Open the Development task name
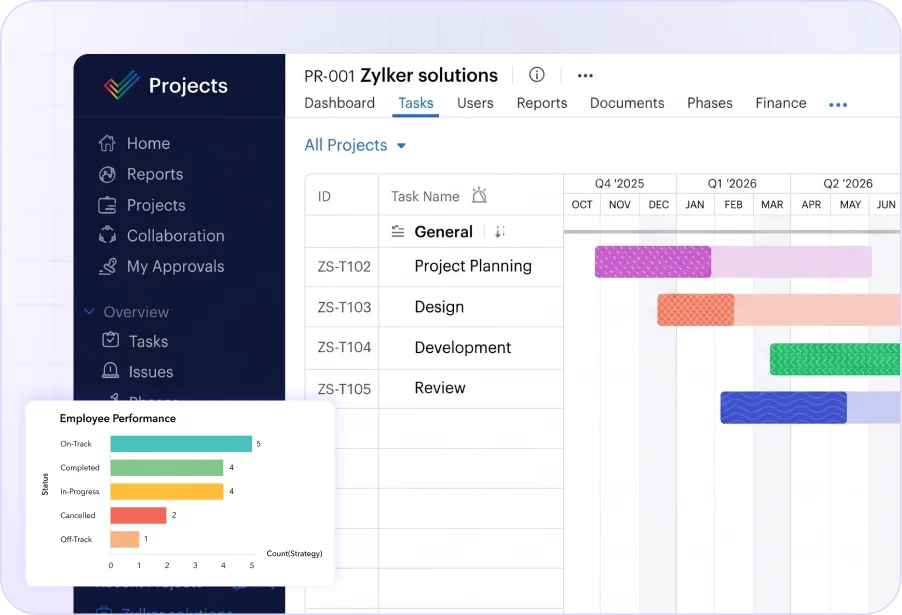This screenshot has height=615, width=902. (463, 347)
